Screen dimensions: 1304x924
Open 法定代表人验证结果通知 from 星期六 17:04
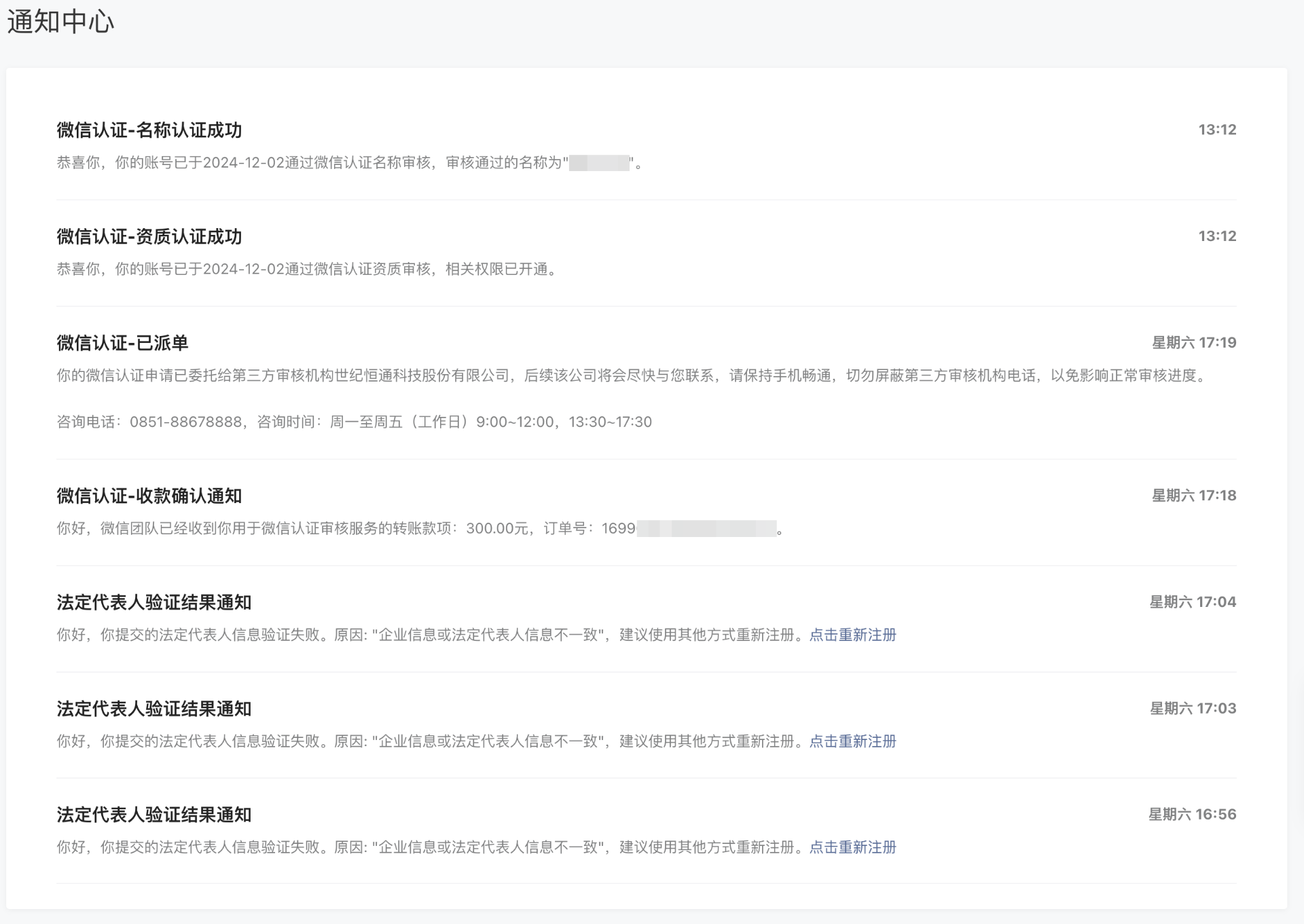click(x=154, y=602)
